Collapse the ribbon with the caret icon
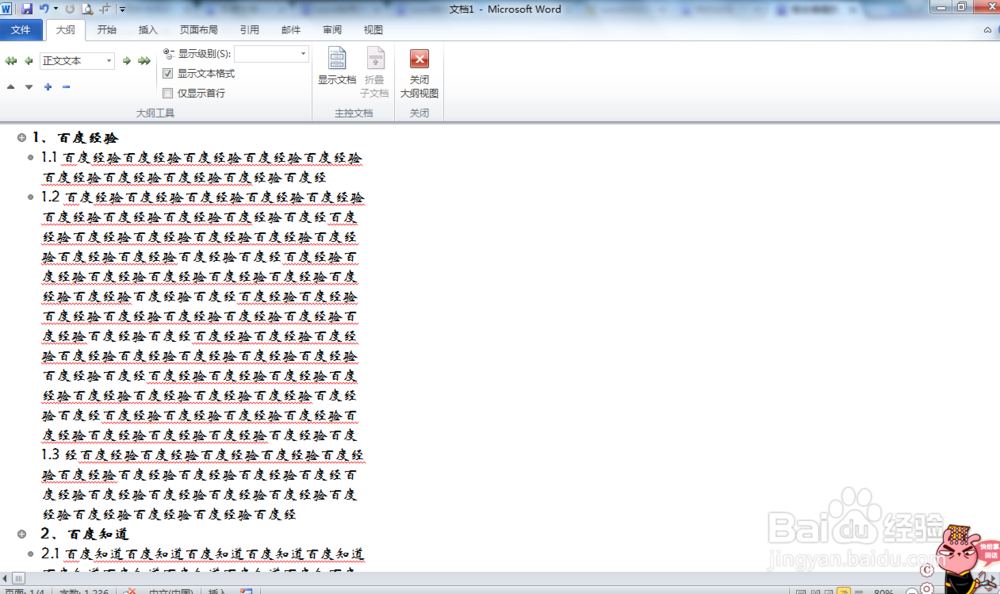The image size is (1000, 594). (x=987, y=30)
